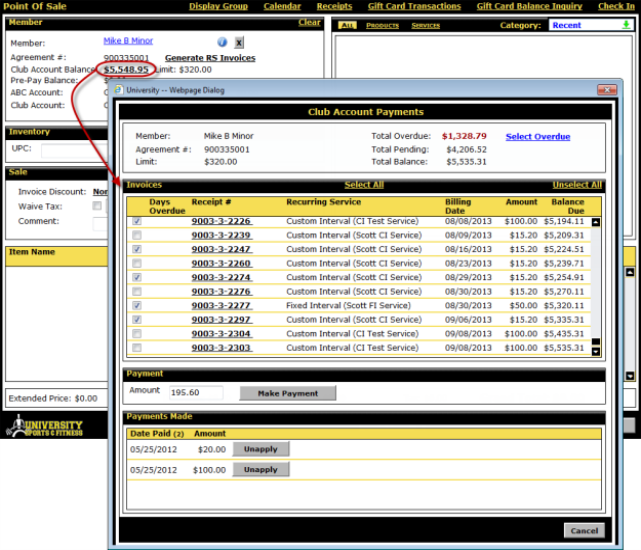Click item list scroll down arrow at right edge
641x550 pixels.
click(630, 376)
